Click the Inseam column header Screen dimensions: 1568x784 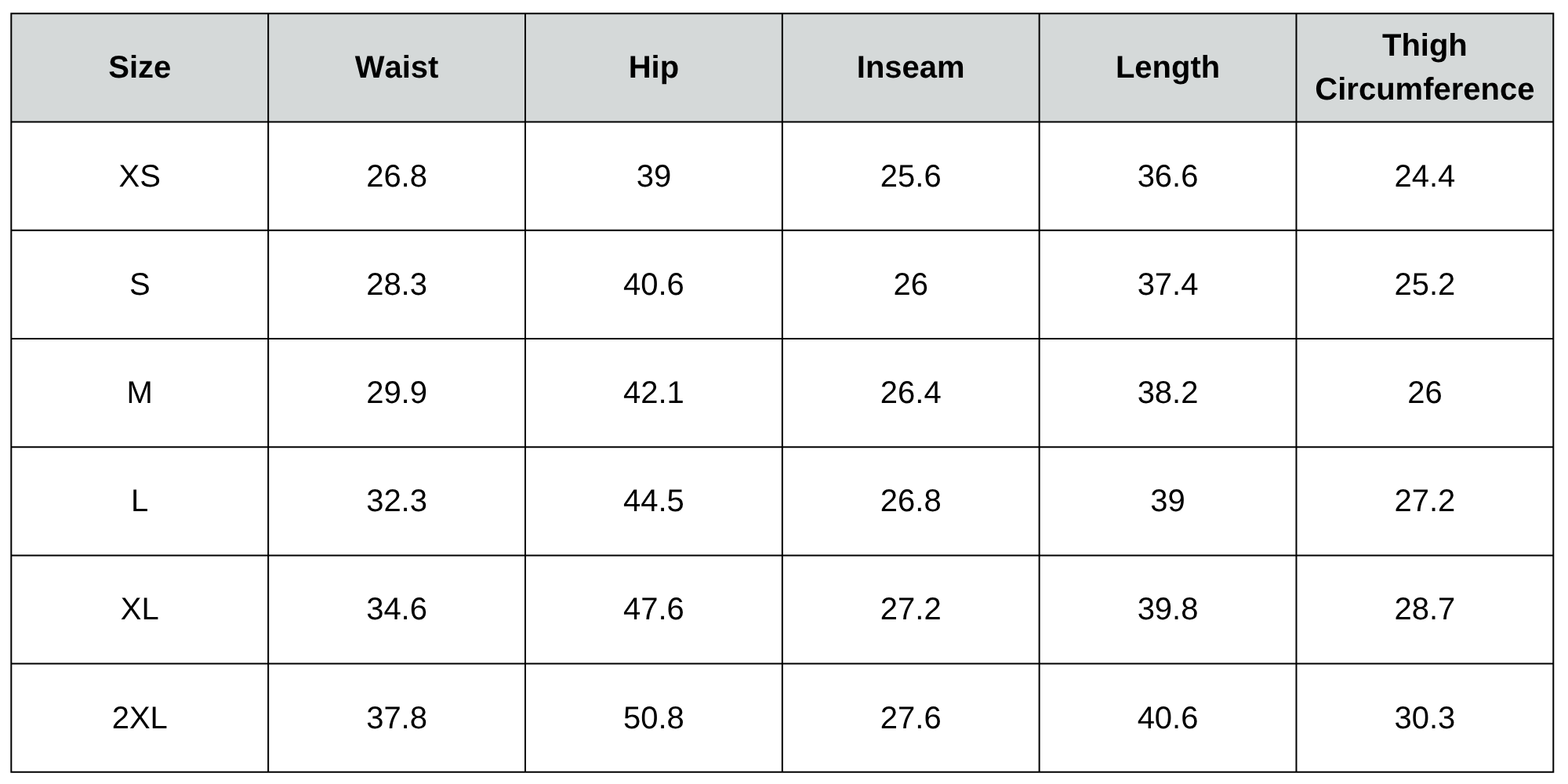tap(910, 67)
